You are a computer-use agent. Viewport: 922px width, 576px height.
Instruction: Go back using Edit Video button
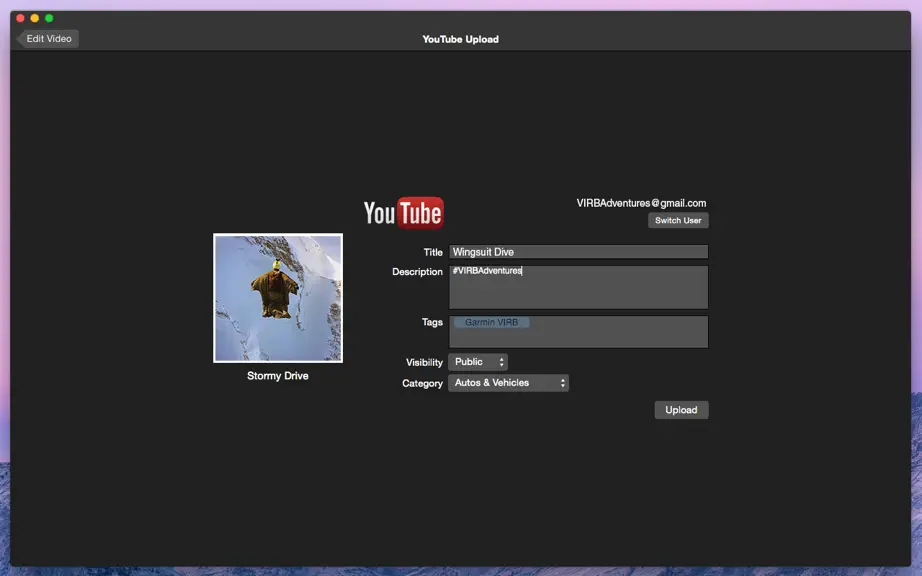48,39
